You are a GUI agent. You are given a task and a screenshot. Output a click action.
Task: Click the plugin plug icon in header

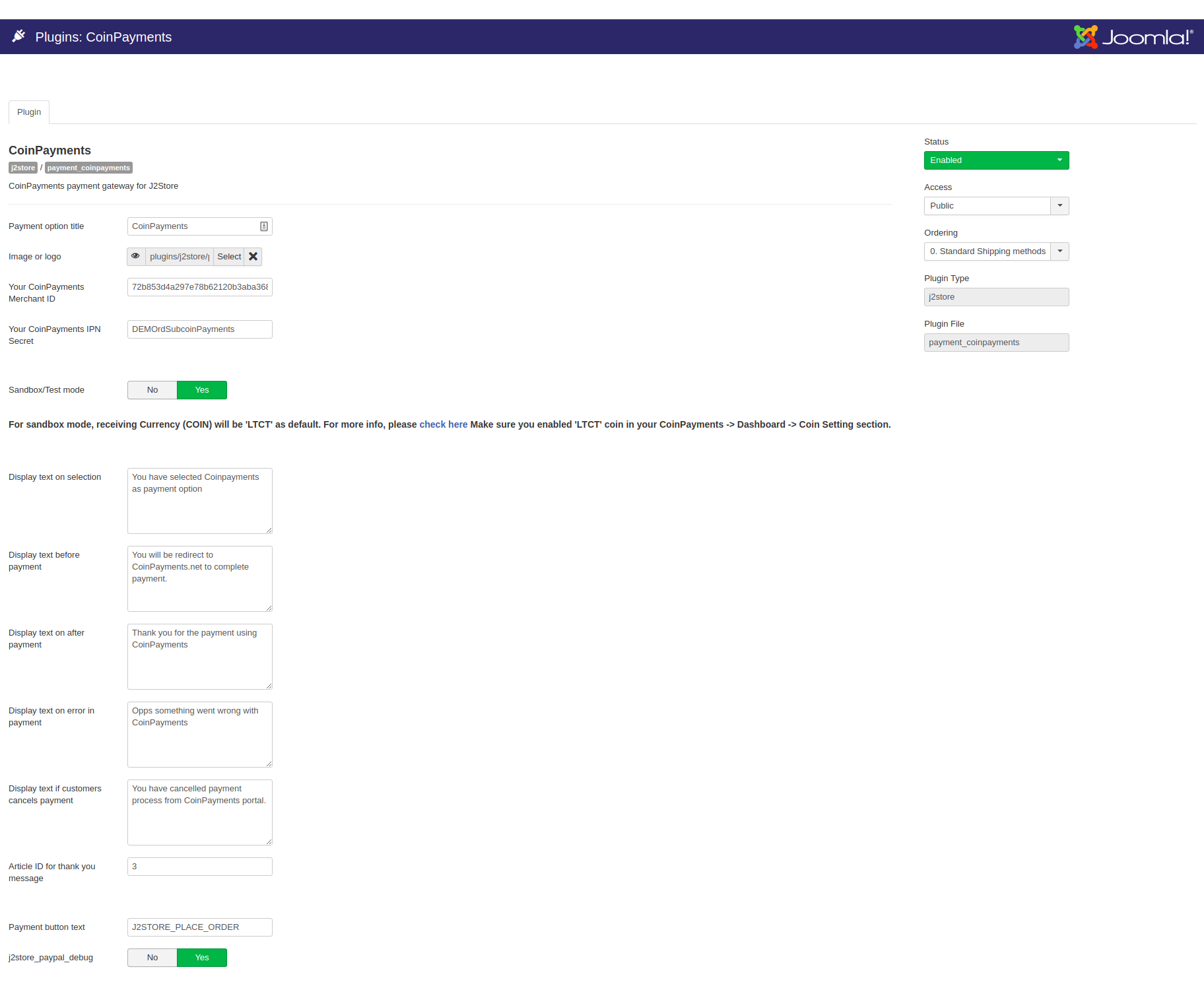click(x=18, y=36)
